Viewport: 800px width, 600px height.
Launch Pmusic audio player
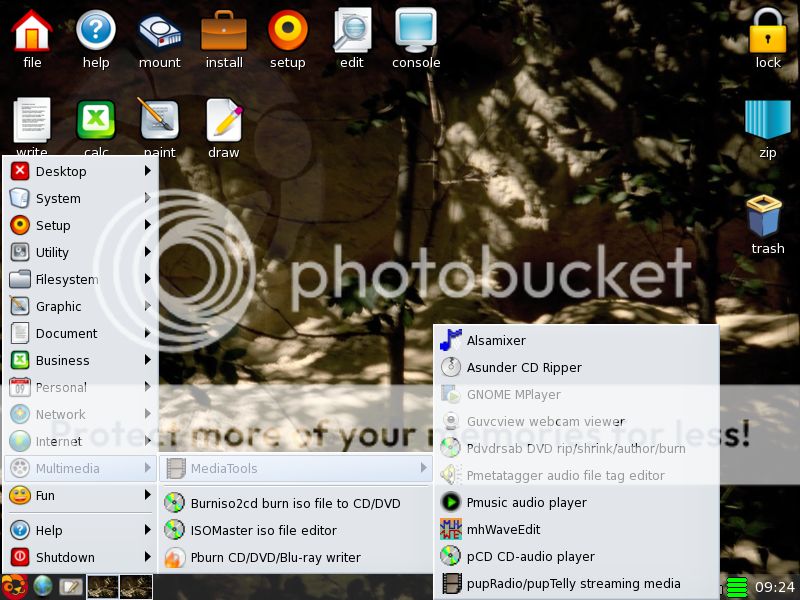tap(577, 503)
